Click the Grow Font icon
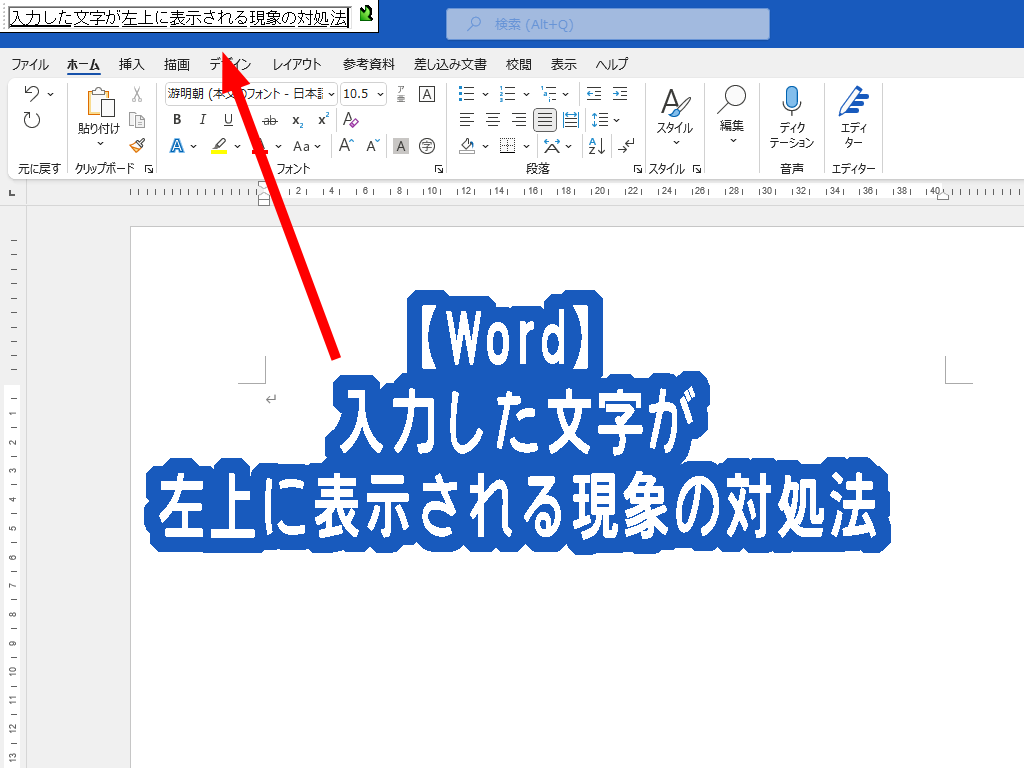This screenshot has height=768, width=1024. [x=346, y=146]
